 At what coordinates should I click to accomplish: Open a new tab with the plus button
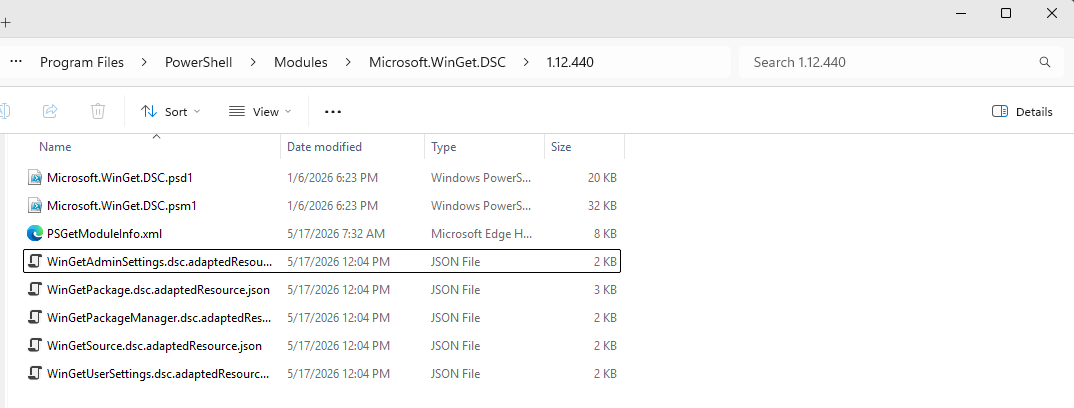pyautogui.click(x=5, y=21)
